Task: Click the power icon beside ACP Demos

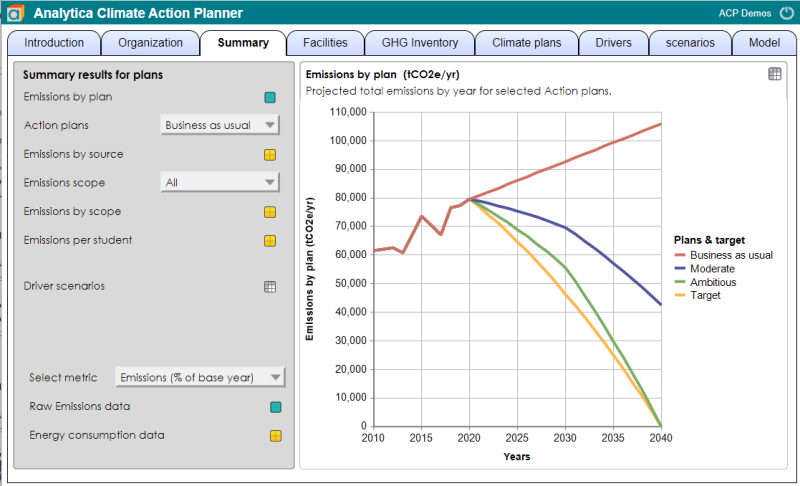Action: 787,13
